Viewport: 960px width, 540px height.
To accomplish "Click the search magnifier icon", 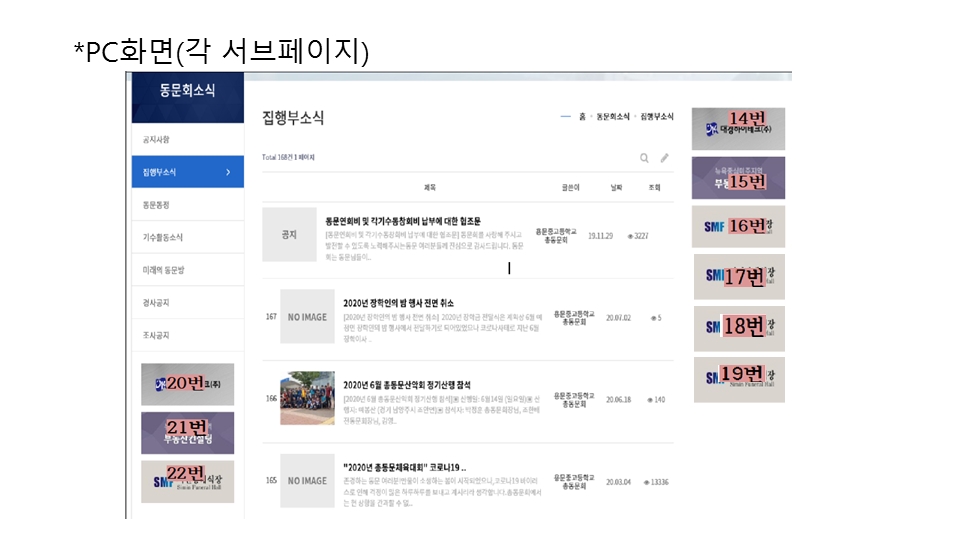I will (644, 158).
